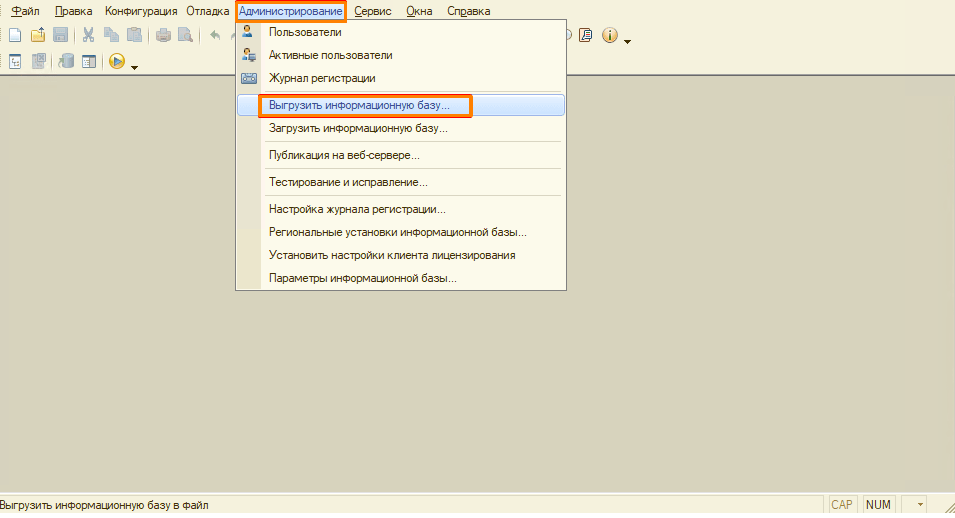Viewport: 955px width, 518px height.
Task: Click the Users icon in Administration menu
Action: click(248, 32)
